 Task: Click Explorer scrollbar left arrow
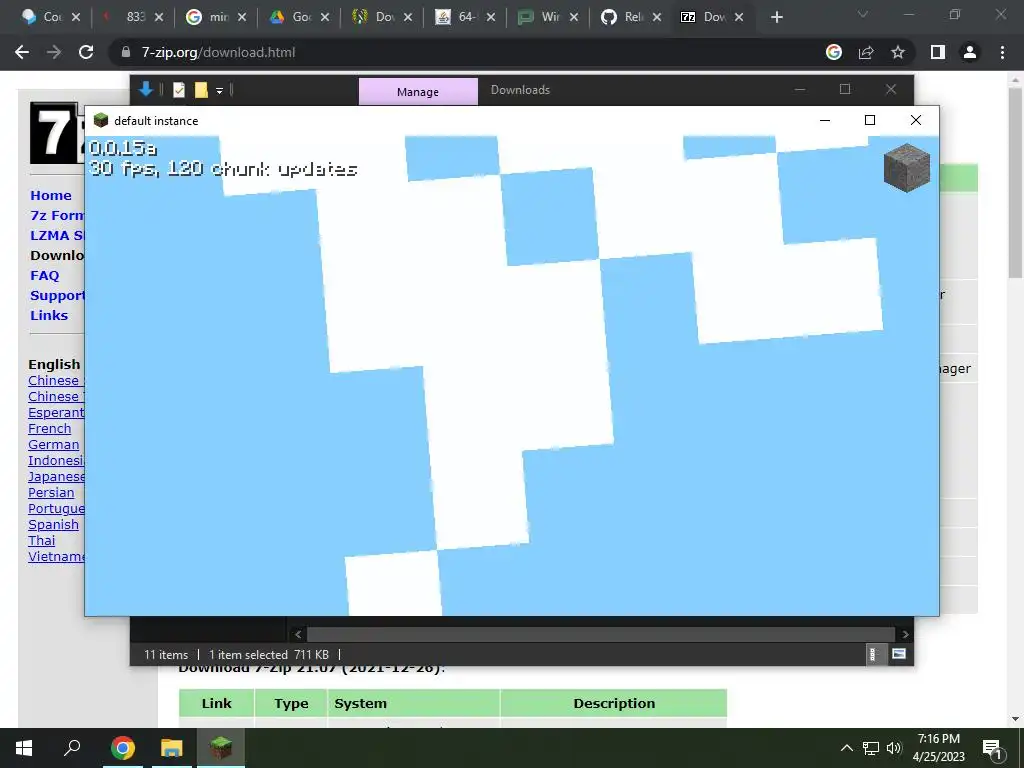(x=298, y=634)
